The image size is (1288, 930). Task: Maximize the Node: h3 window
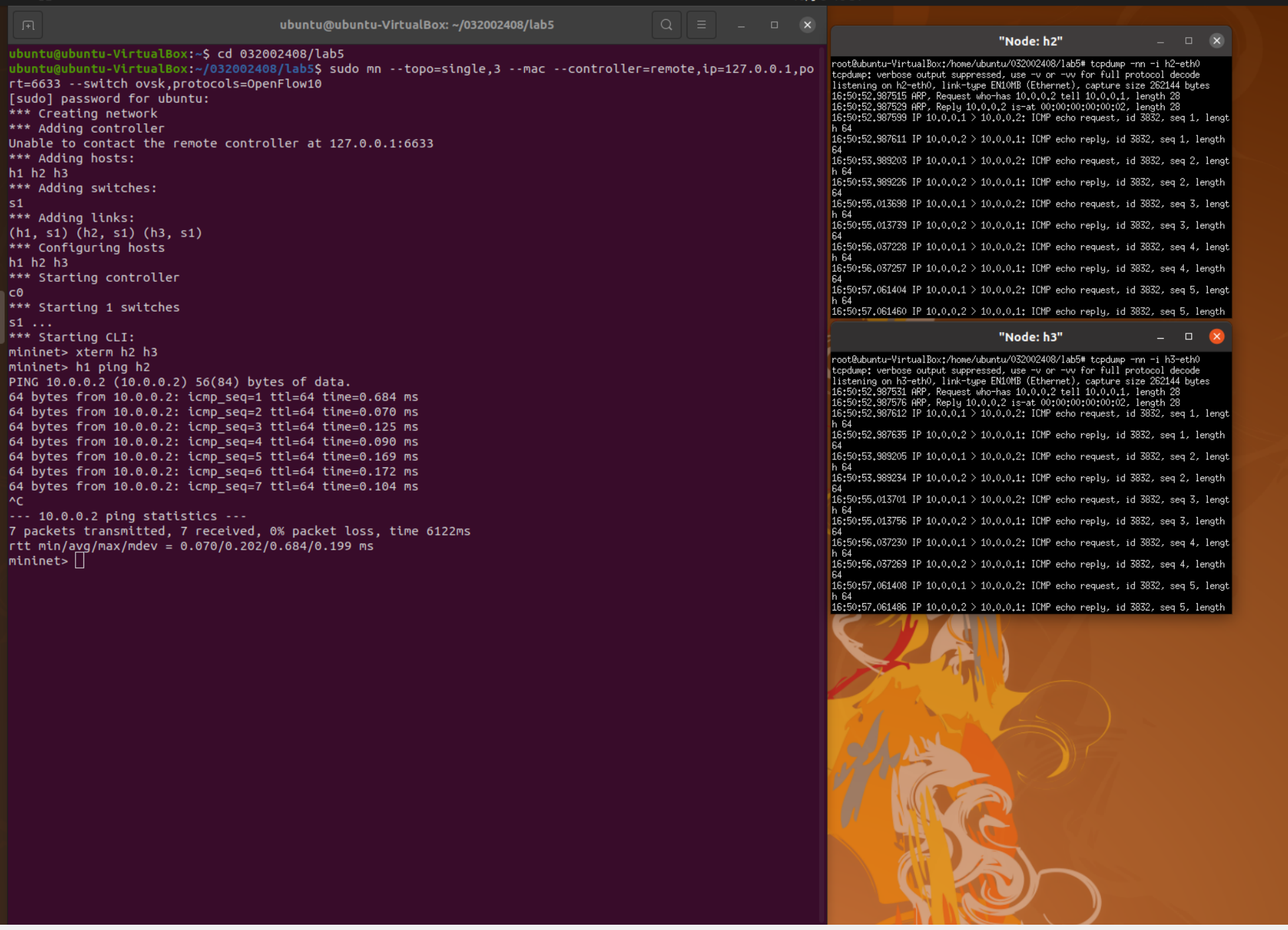tap(1189, 337)
